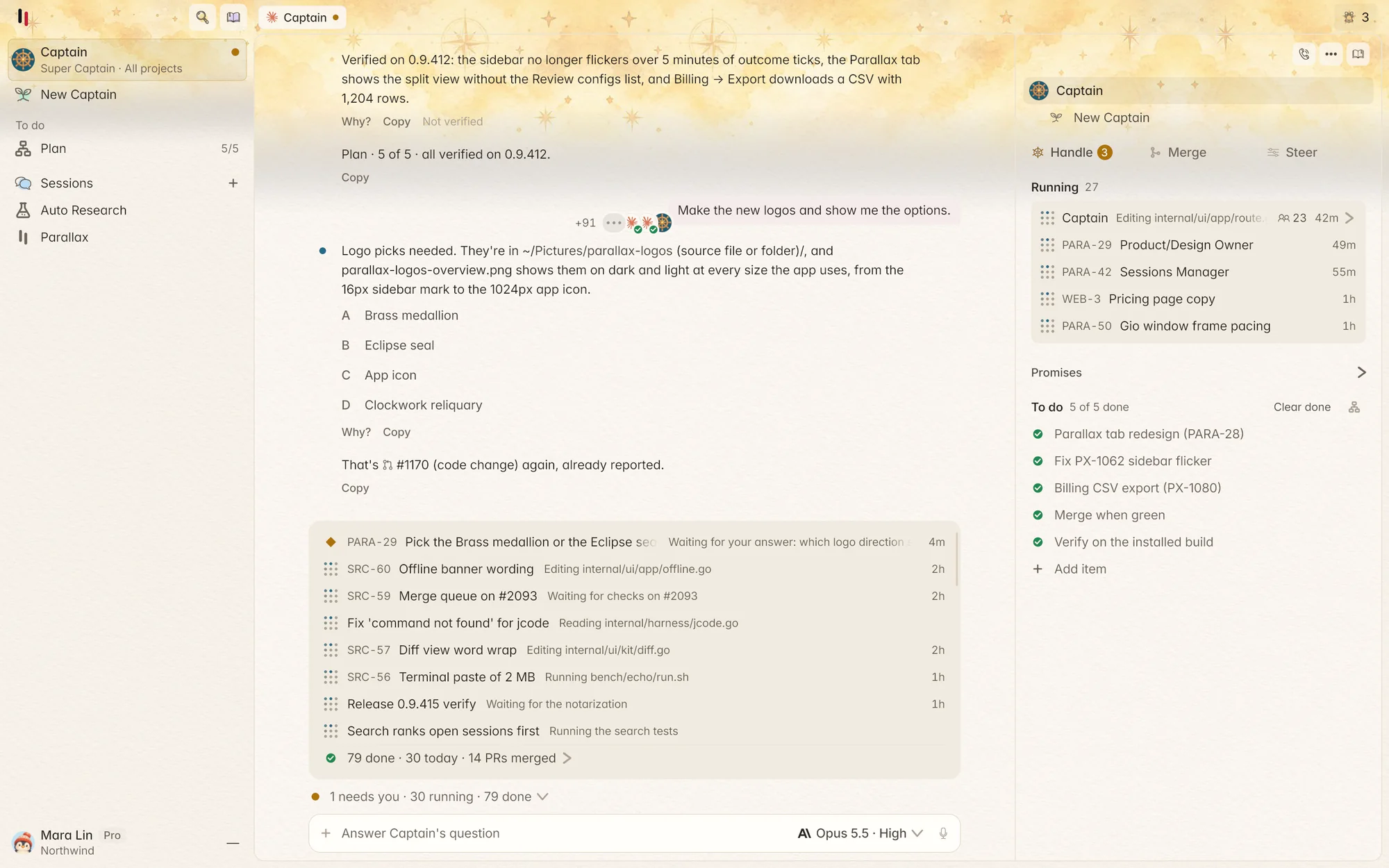Add a new session with plus icon

(x=233, y=183)
